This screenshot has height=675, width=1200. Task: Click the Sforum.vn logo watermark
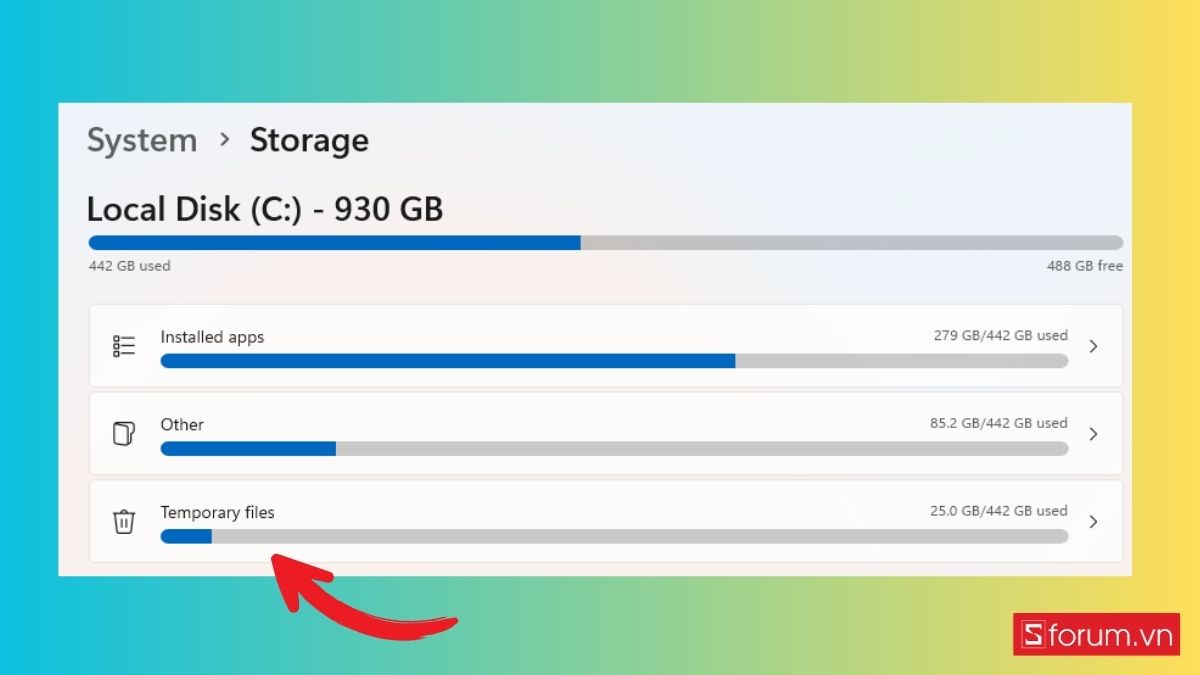pyautogui.click(x=1096, y=634)
